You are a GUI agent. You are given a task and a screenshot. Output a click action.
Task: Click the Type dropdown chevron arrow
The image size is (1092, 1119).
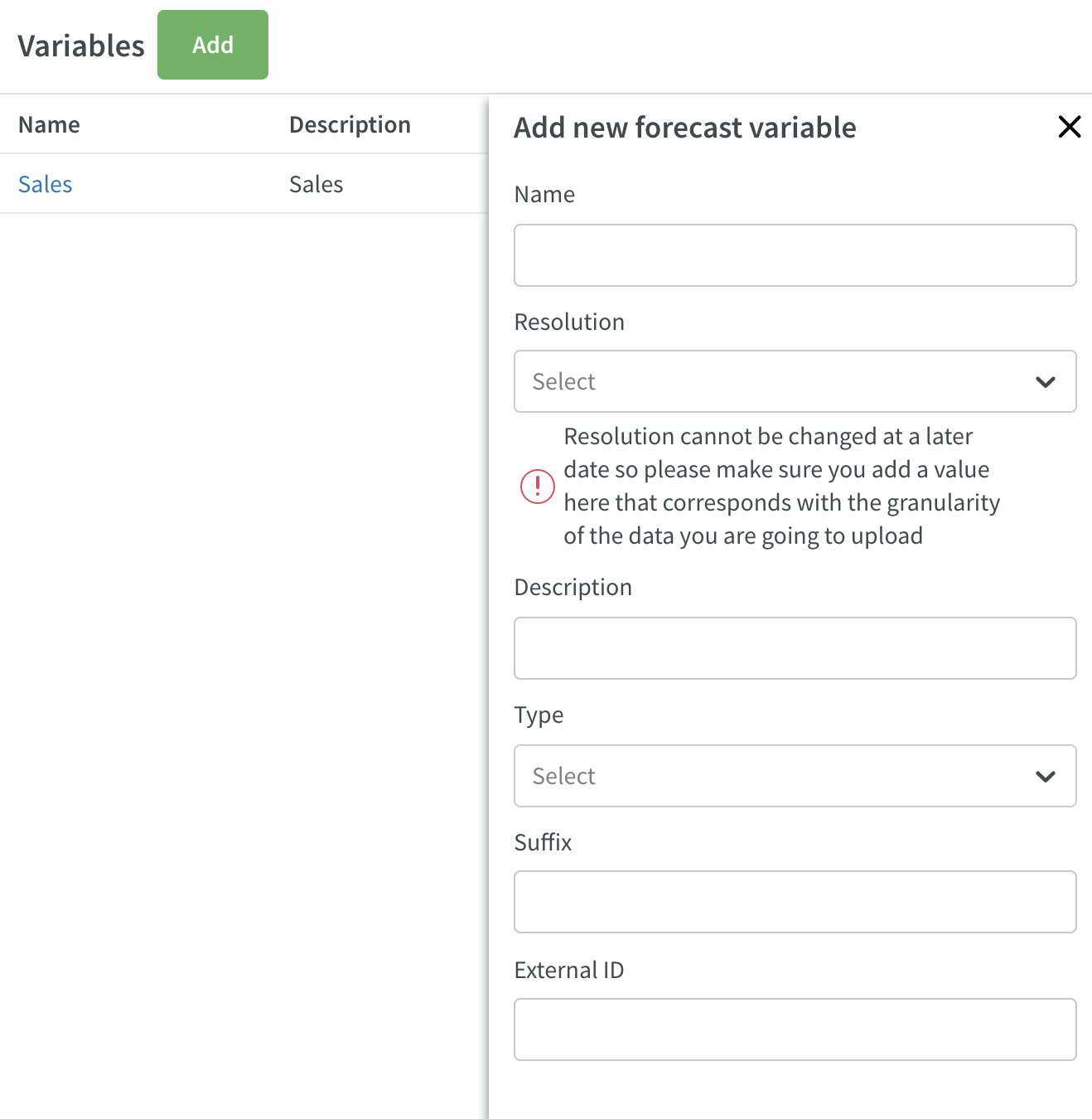click(1046, 777)
